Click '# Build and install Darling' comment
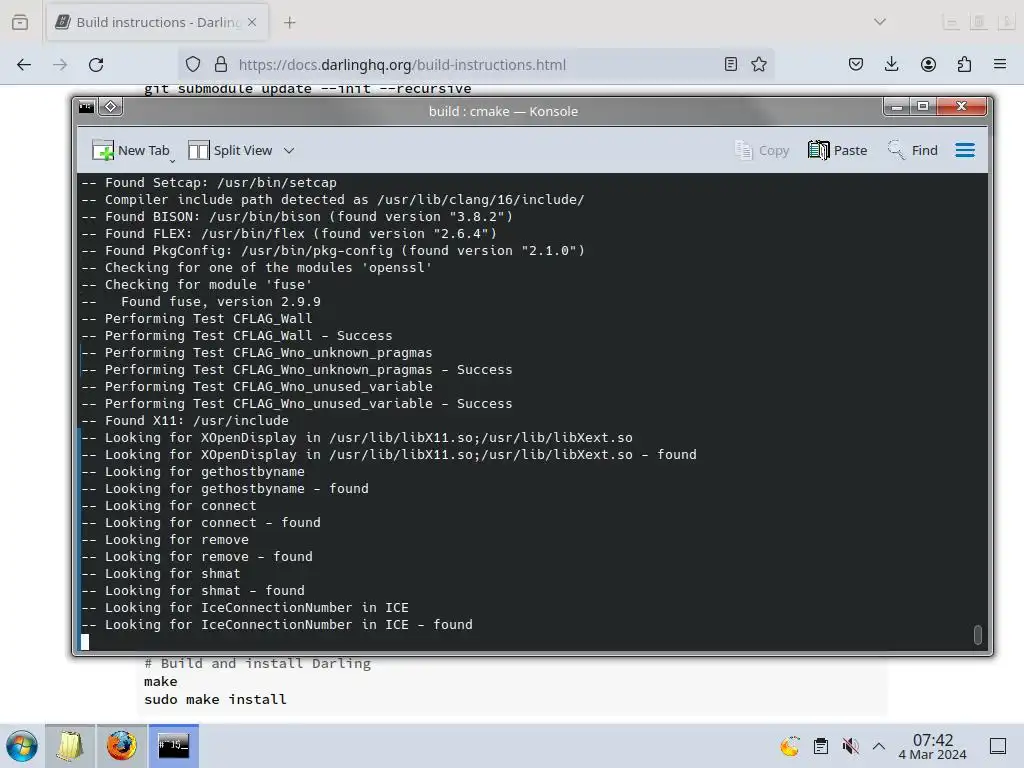 click(257, 664)
